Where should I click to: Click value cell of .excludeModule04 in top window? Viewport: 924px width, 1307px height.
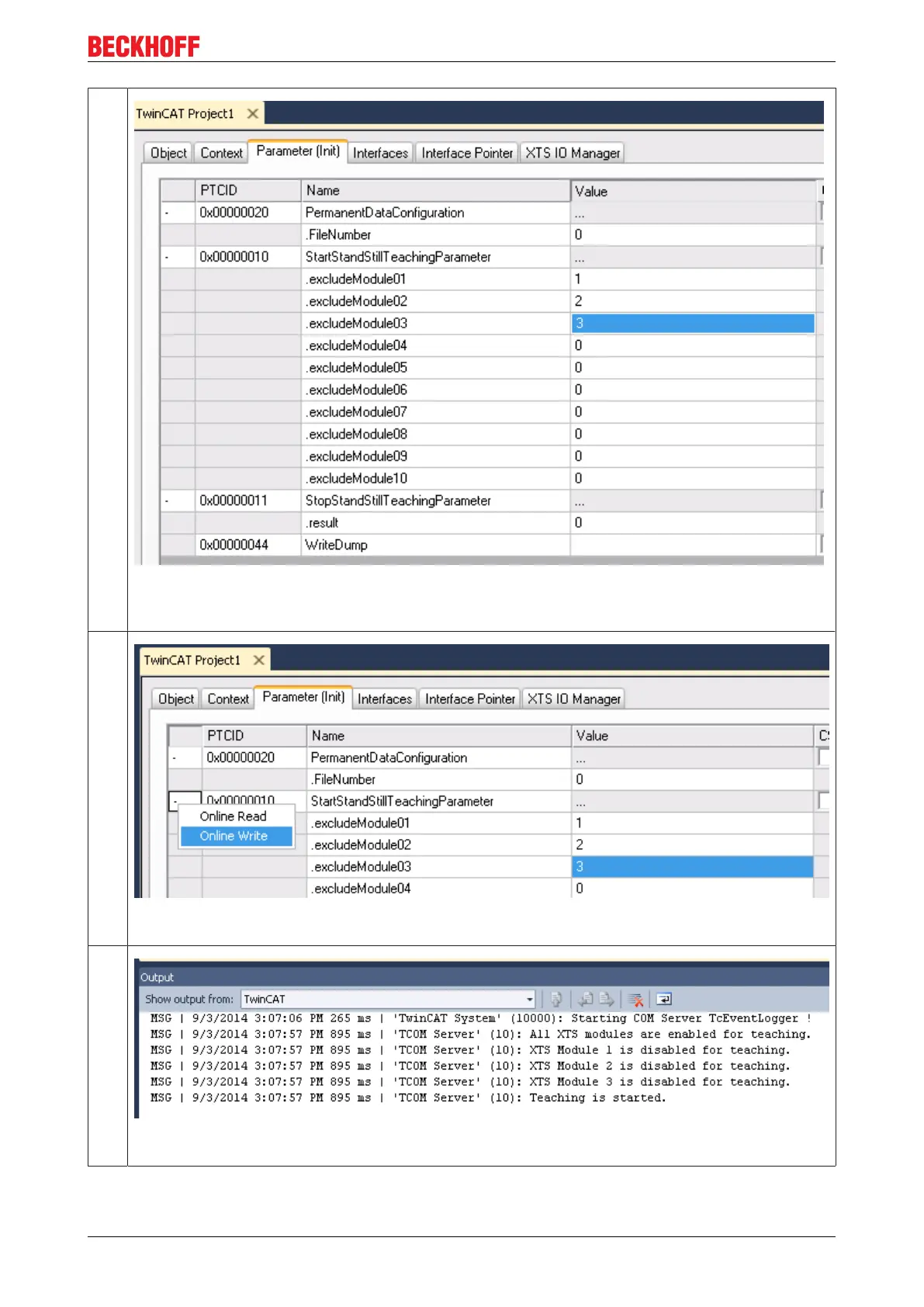click(693, 345)
